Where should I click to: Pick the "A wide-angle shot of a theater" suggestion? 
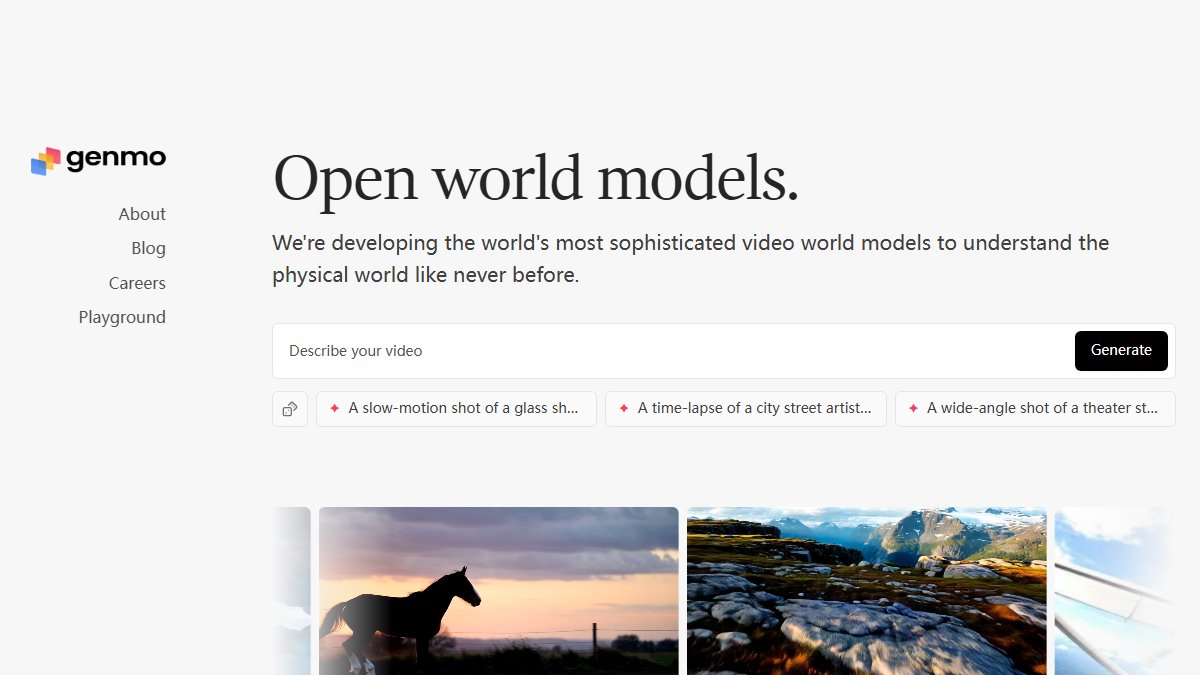point(1035,409)
